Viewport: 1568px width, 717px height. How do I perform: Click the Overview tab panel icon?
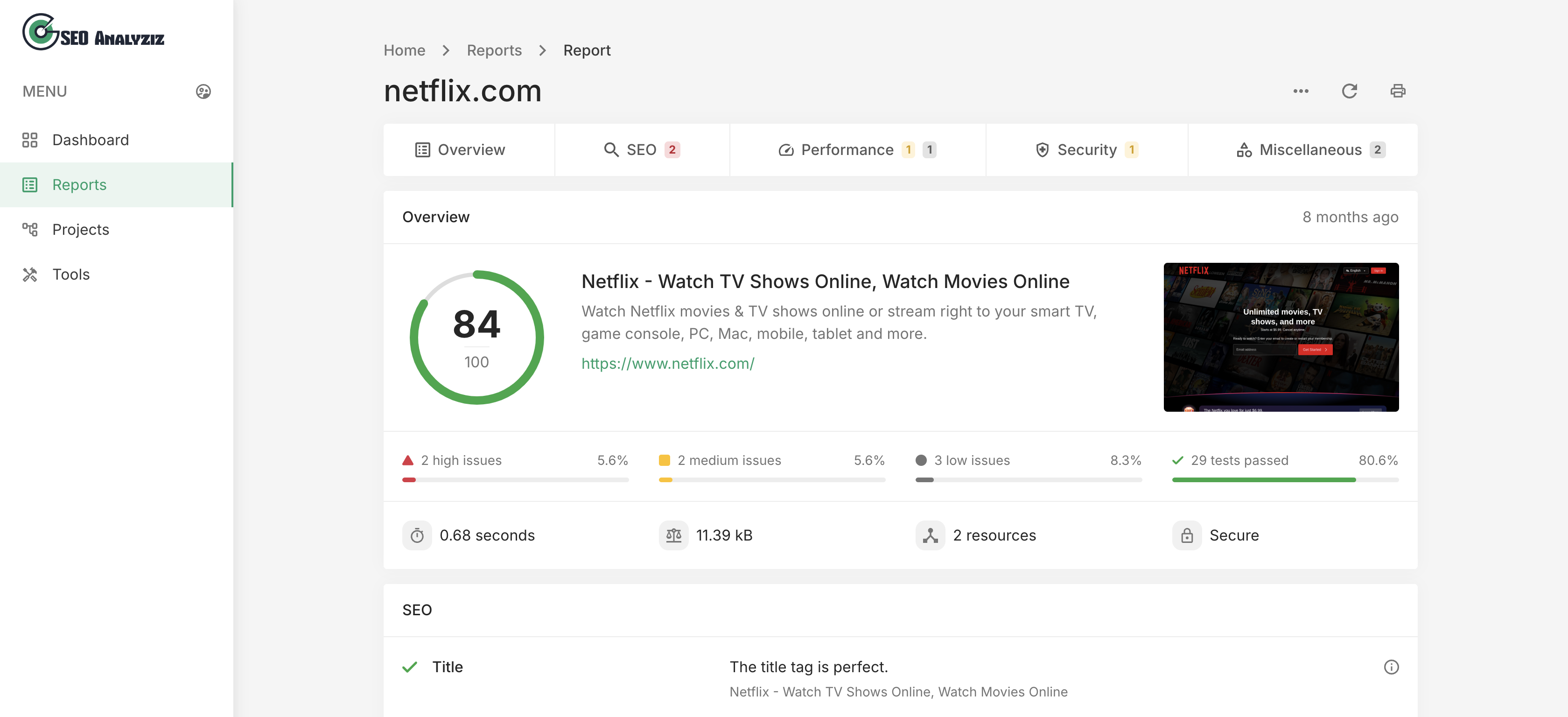point(423,149)
